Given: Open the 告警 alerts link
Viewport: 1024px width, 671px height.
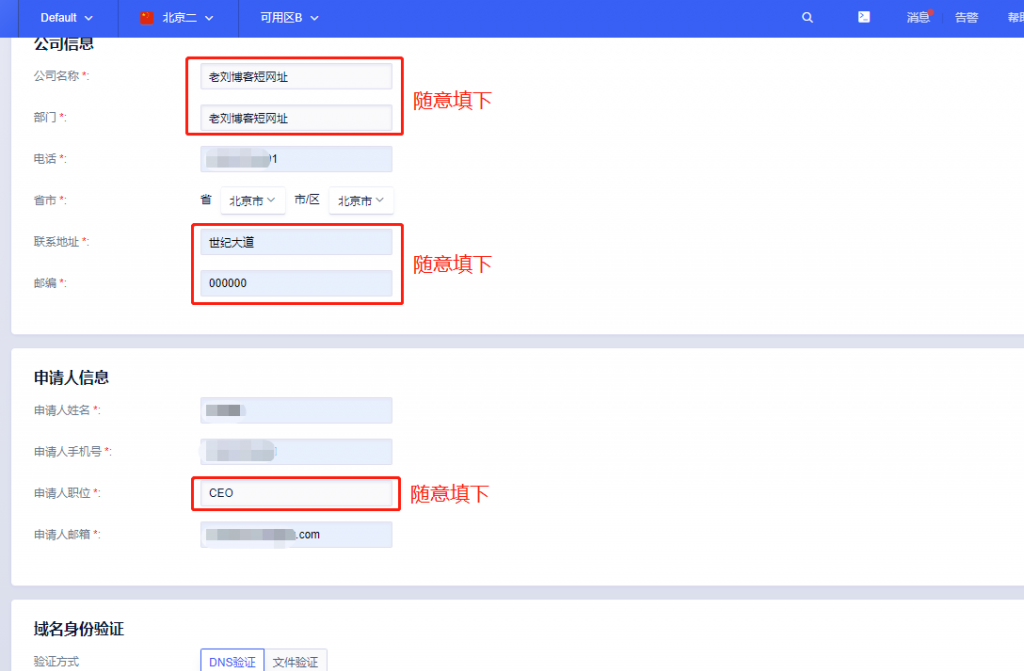Looking at the screenshot, I should pyautogui.click(x=967, y=18).
